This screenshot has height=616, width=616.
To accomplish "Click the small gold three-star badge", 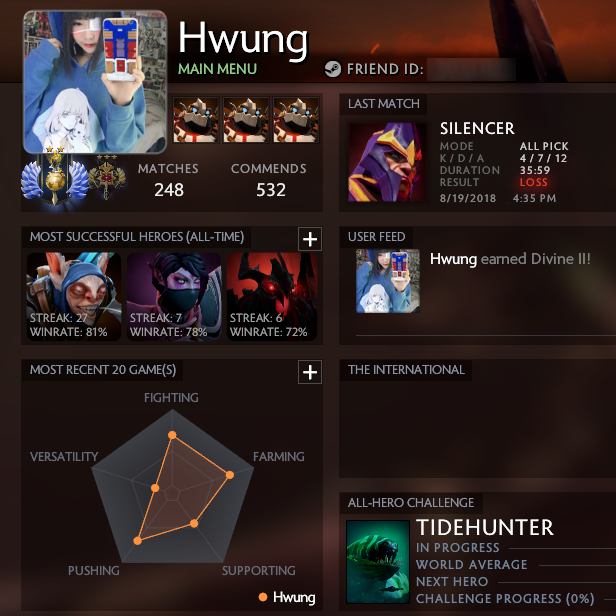I will coord(107,176).
